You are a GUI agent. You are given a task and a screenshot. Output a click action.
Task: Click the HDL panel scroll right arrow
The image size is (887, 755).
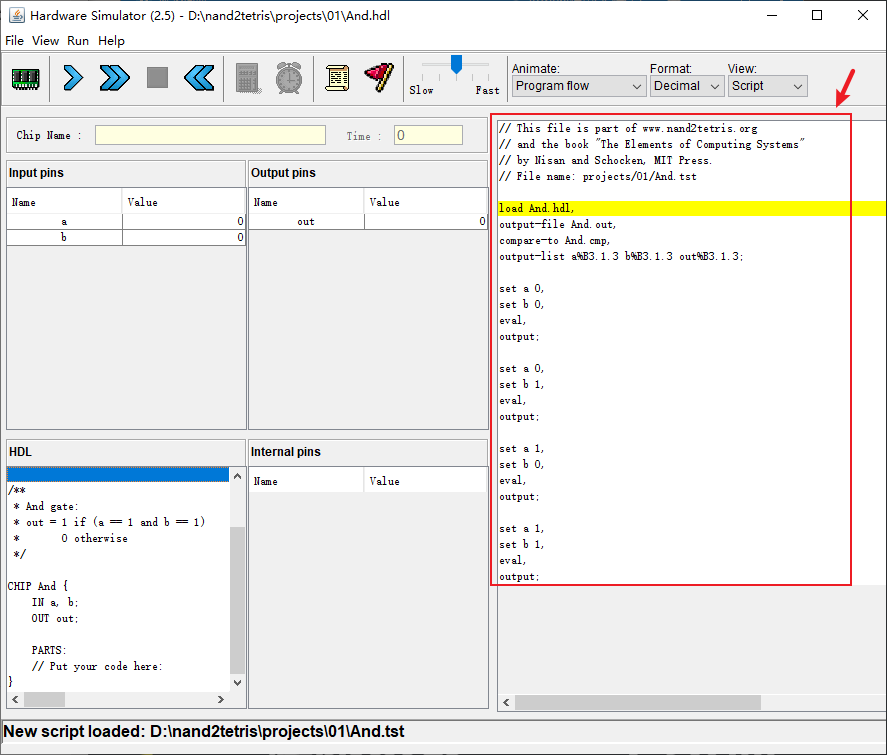[221, 700]
